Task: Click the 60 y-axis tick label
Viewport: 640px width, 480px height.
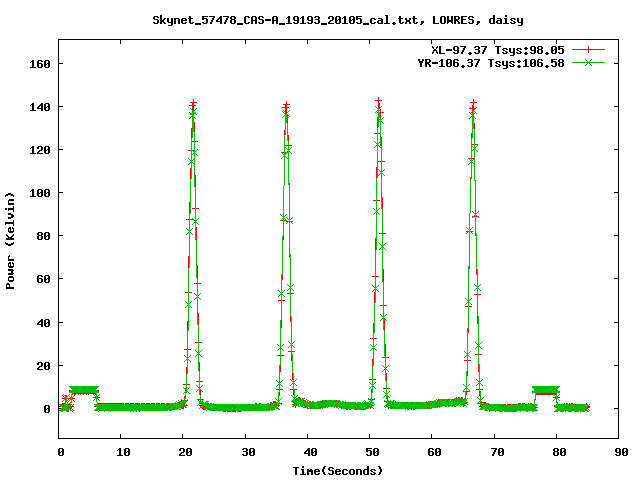Action: (x=43, y=279)
